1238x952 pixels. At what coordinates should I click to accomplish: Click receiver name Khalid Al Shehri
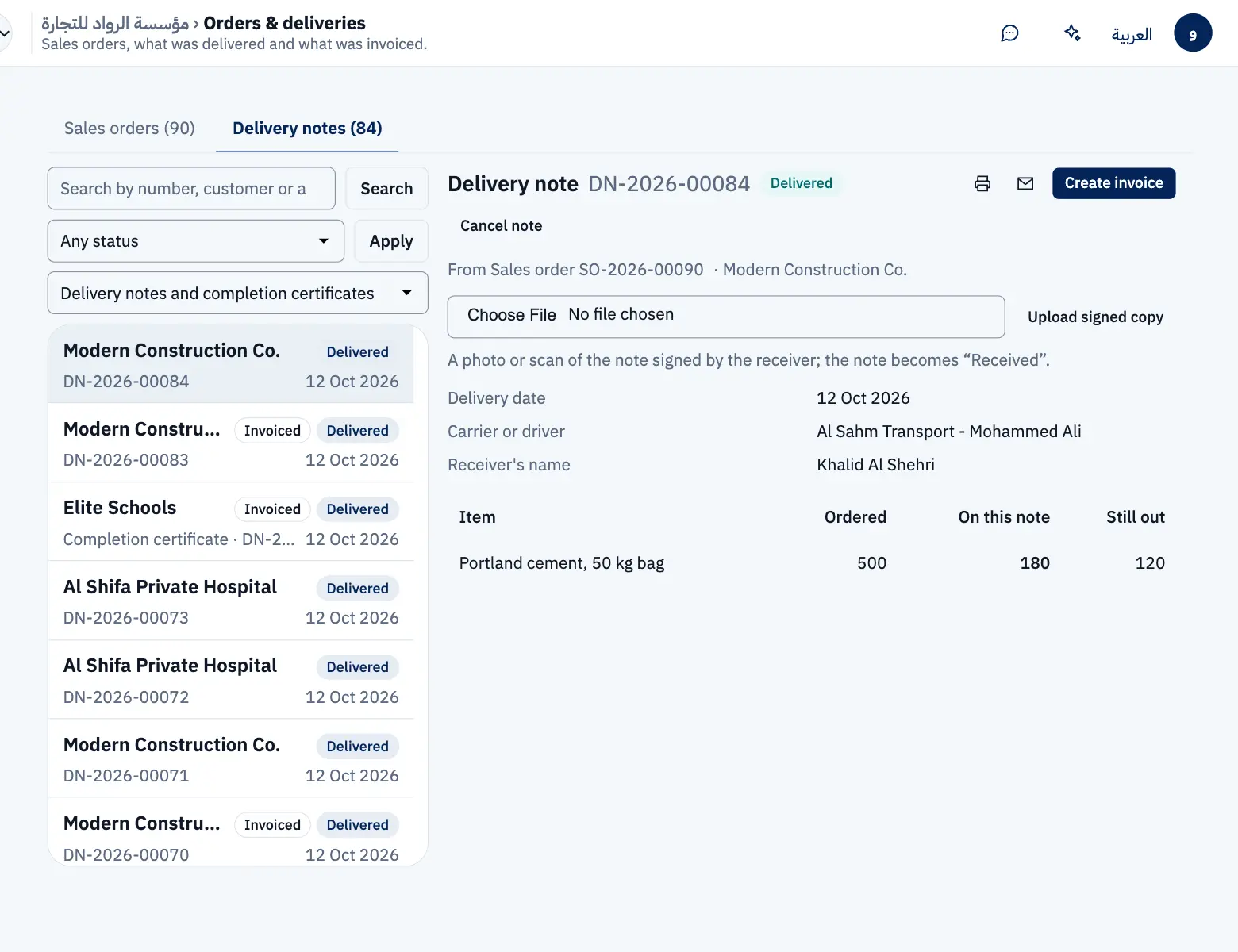coord(876,465)
